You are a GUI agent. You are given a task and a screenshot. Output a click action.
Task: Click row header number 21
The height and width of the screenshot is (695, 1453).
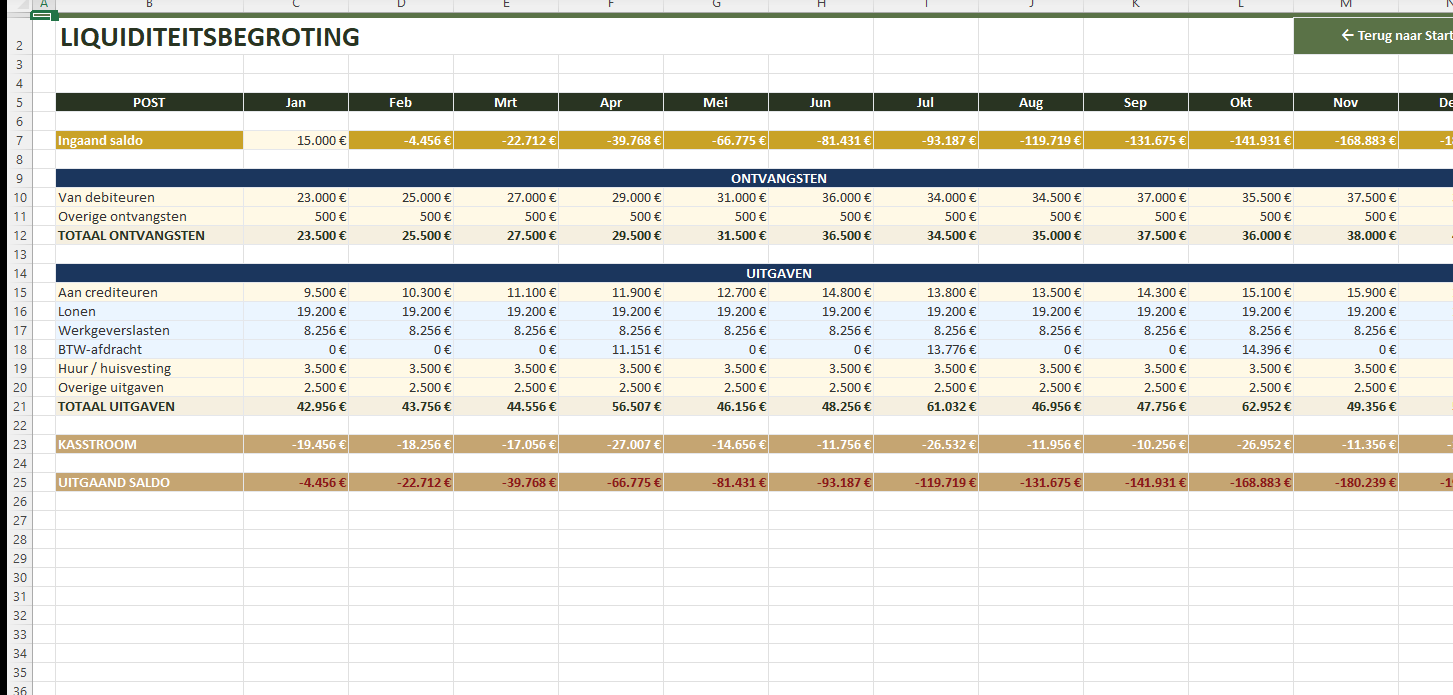19,407
